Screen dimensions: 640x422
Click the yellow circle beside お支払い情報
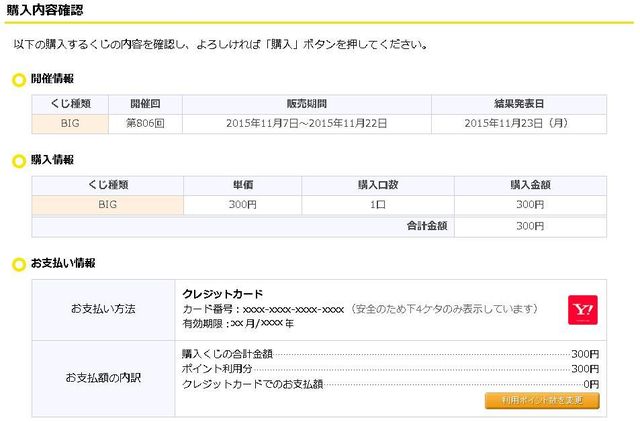coord(18,264)
